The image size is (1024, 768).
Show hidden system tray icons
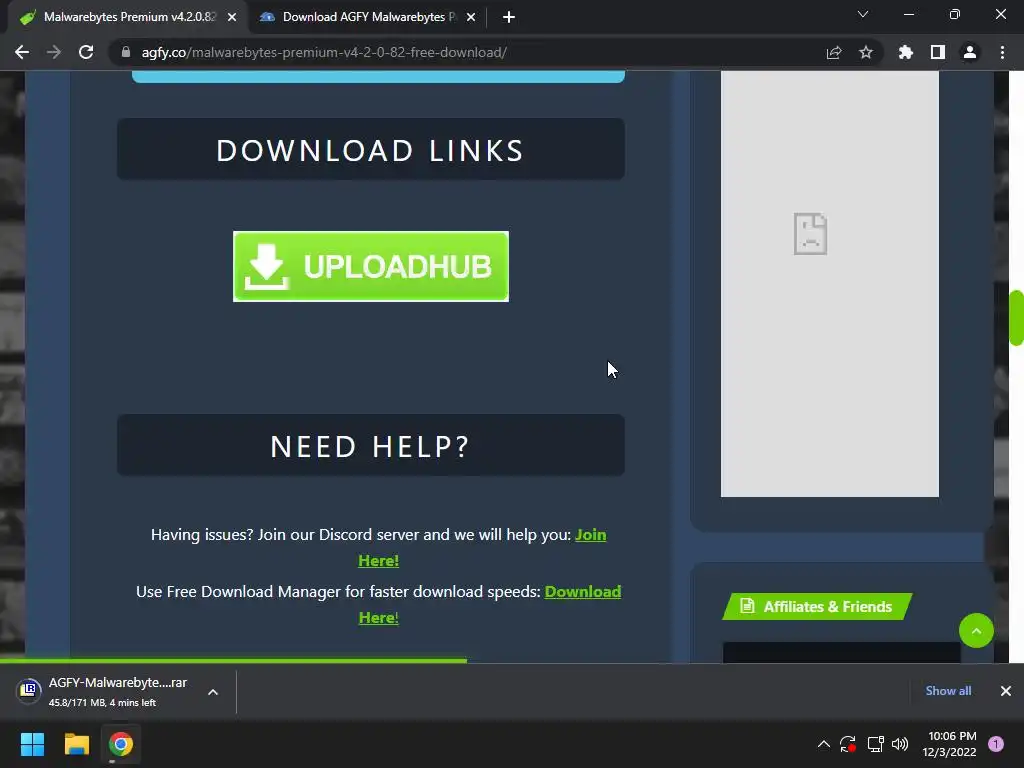pos(824,744)
